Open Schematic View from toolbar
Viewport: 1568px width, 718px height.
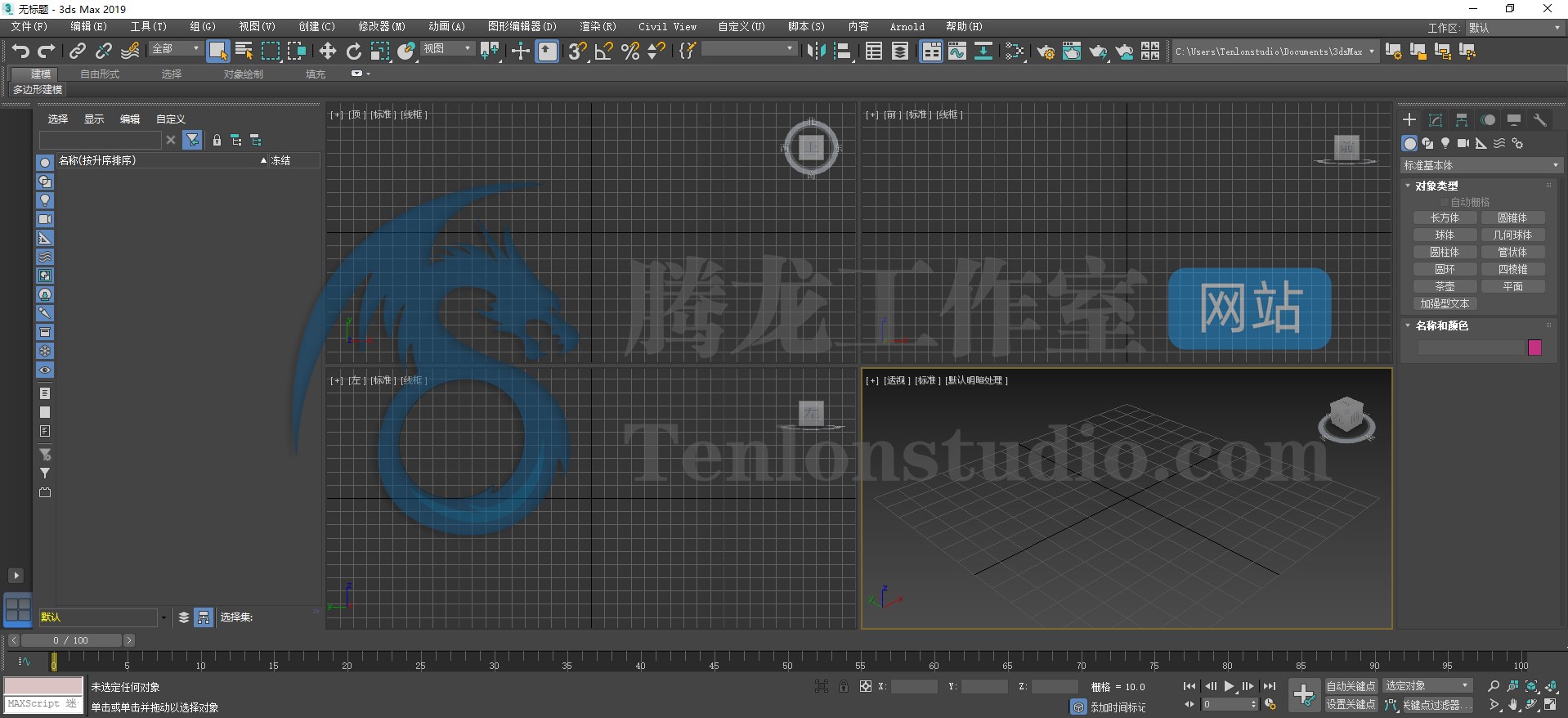[983, 52]
